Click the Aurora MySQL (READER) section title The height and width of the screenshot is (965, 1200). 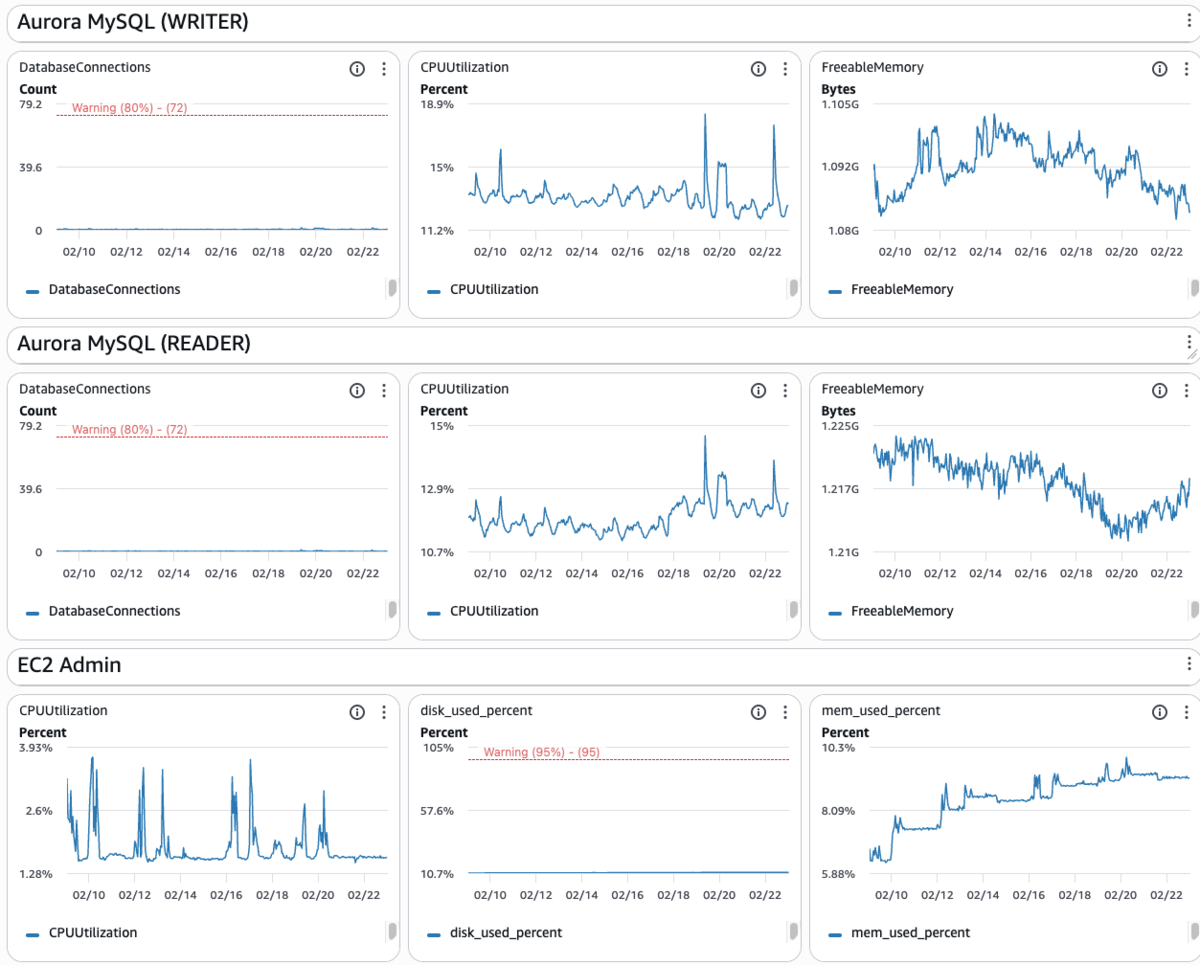pyautogui.click(x=134, y=343)
